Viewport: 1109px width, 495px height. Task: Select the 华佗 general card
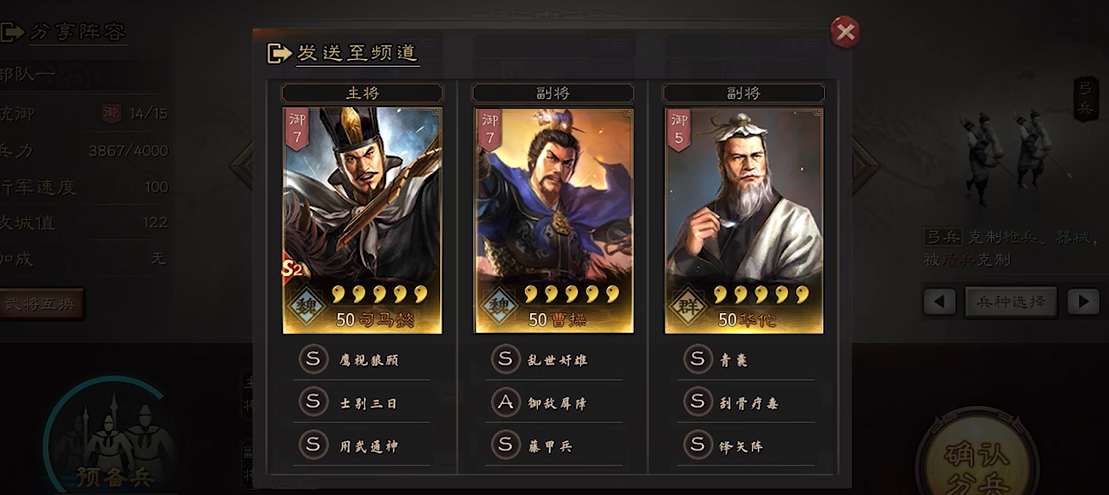pyautogui.click(x=744, y=220)
